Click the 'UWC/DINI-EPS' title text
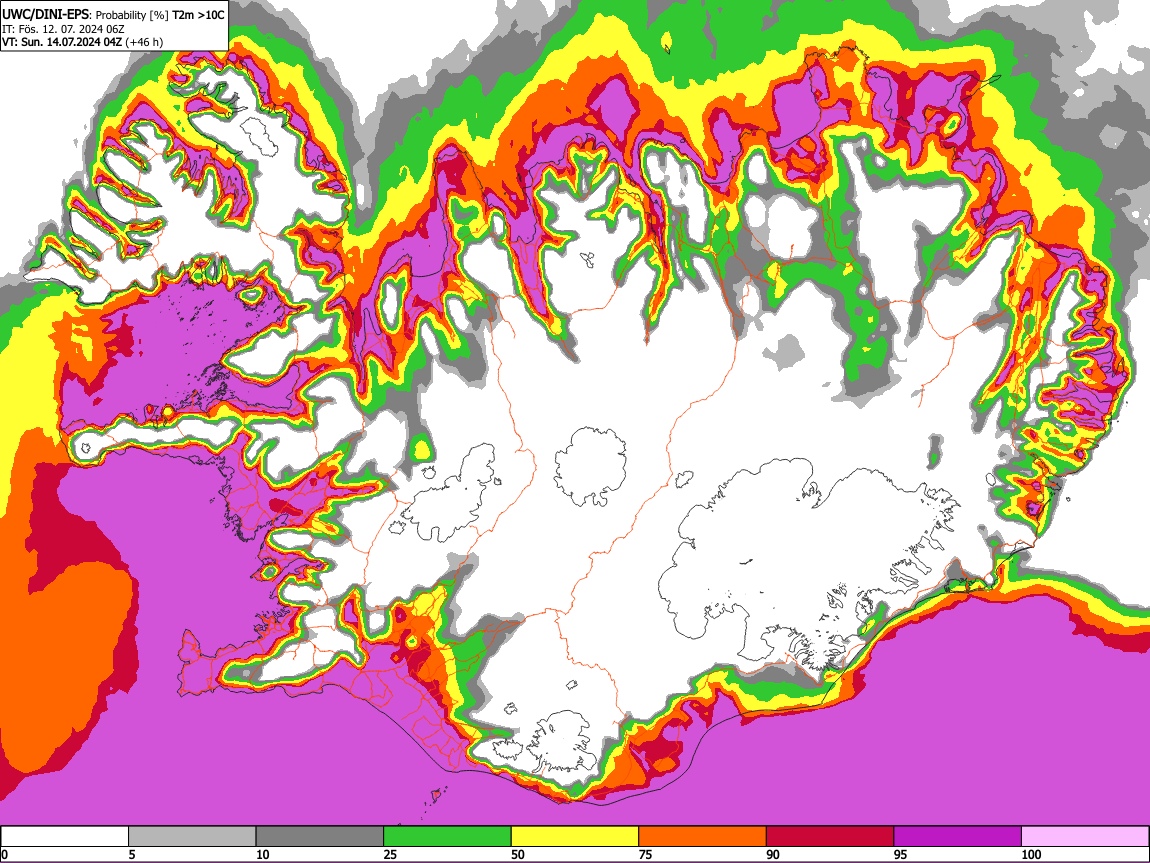This screenshot has width=1150, height=863. [x=47, y=14]
